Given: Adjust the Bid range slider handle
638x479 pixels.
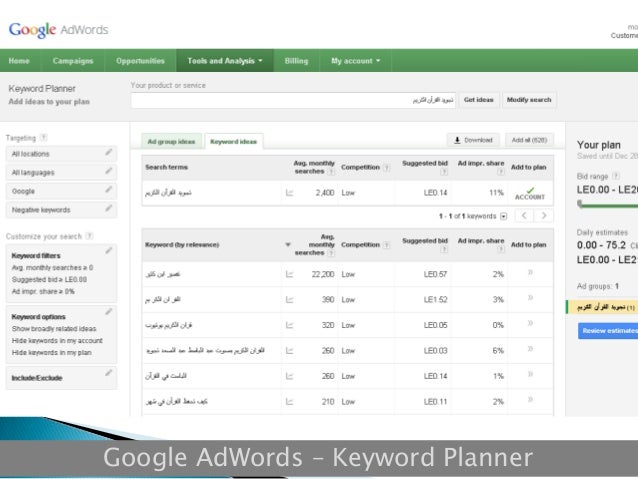Looking at the screenshot, I should (x=580, y=203).
